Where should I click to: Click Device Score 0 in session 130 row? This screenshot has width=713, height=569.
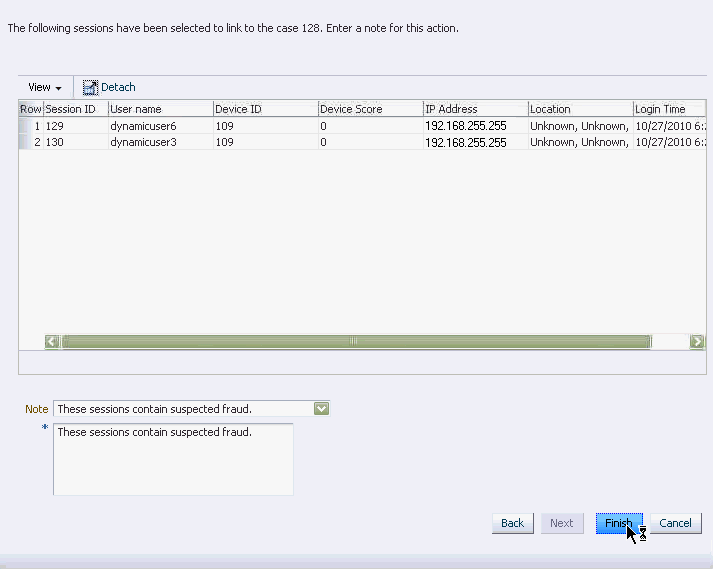click(371, 142)
